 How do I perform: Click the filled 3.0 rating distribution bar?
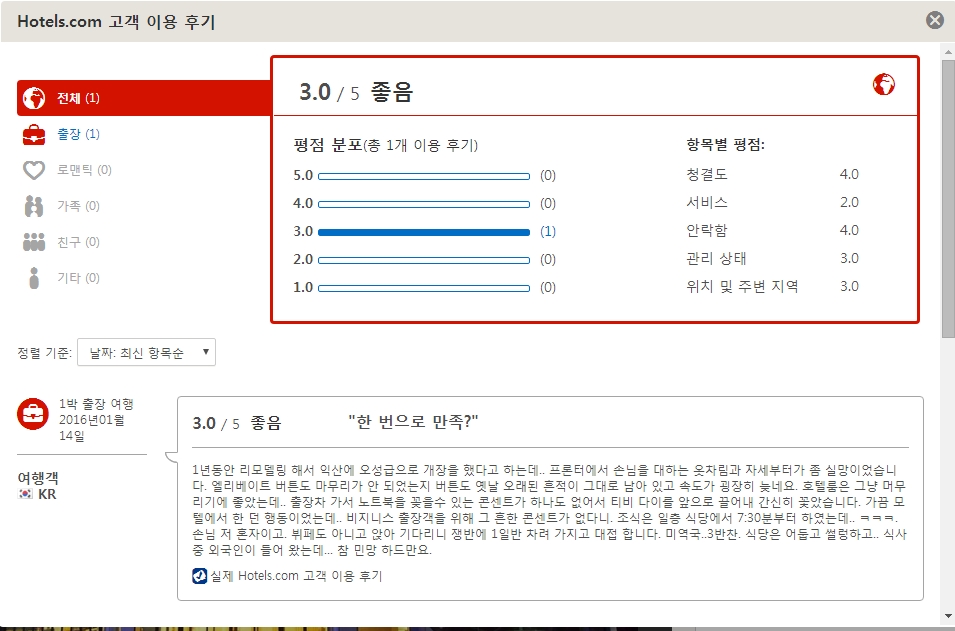click(x=424, y=232)
